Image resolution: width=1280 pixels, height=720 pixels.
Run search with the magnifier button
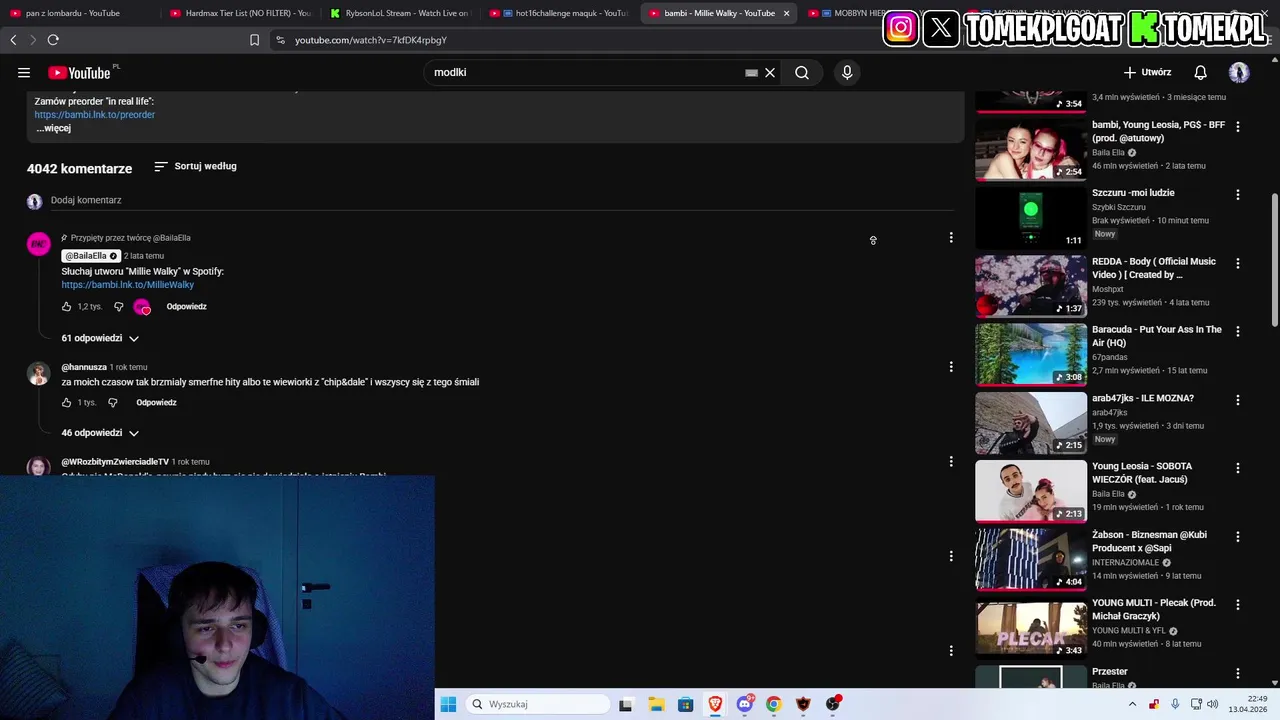point(802,72)
